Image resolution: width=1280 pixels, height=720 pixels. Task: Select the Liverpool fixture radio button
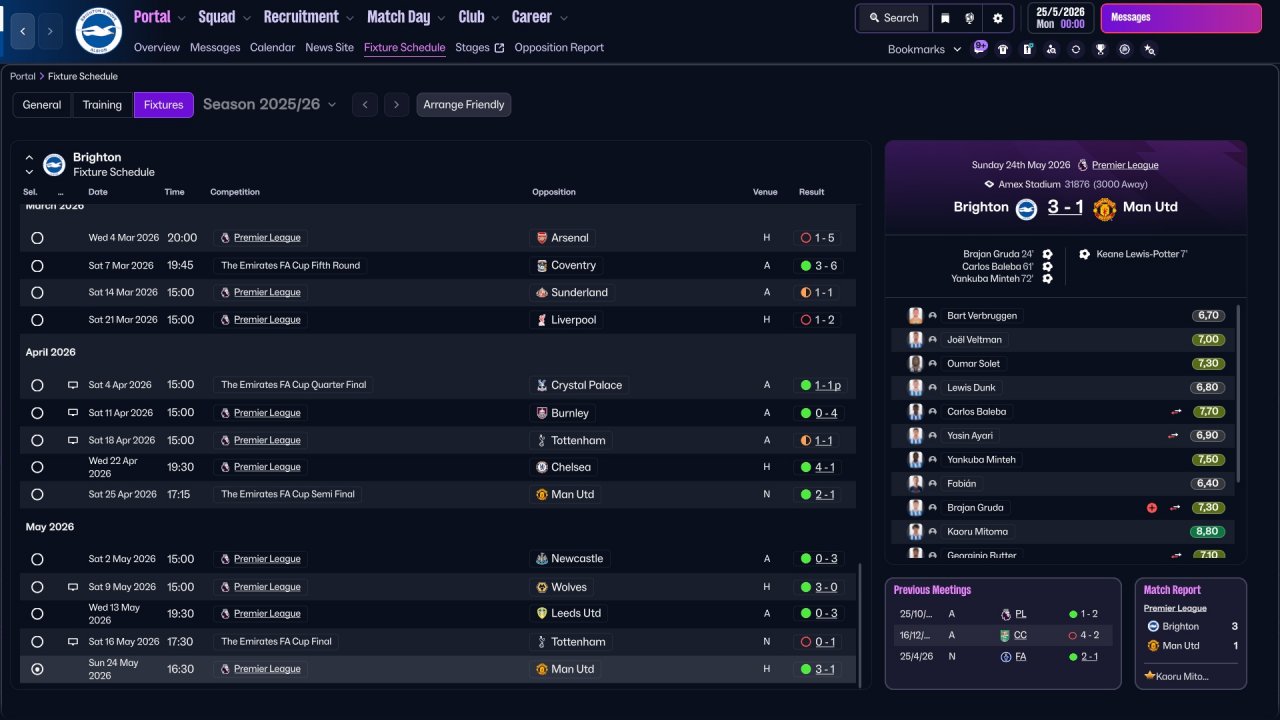pos(37,320)
